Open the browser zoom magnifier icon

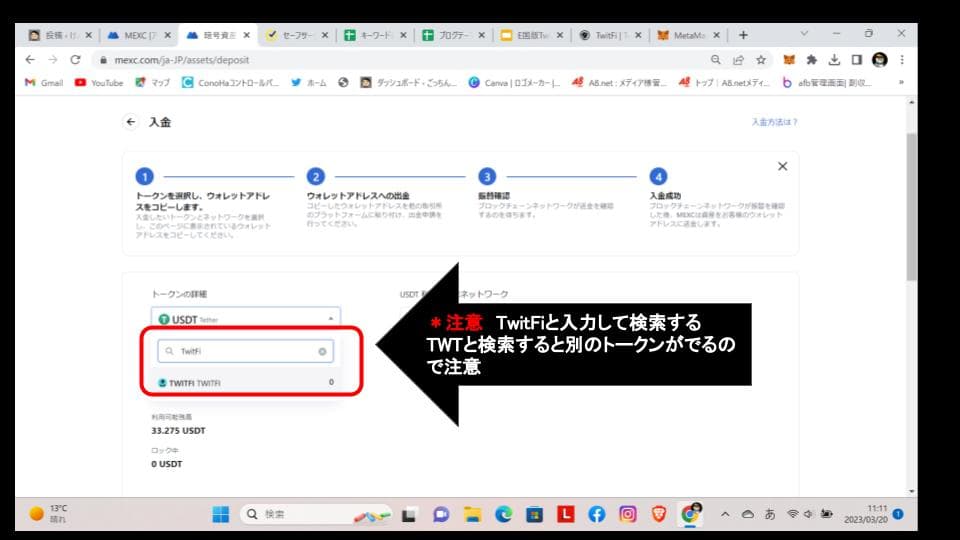click(715, 59)
